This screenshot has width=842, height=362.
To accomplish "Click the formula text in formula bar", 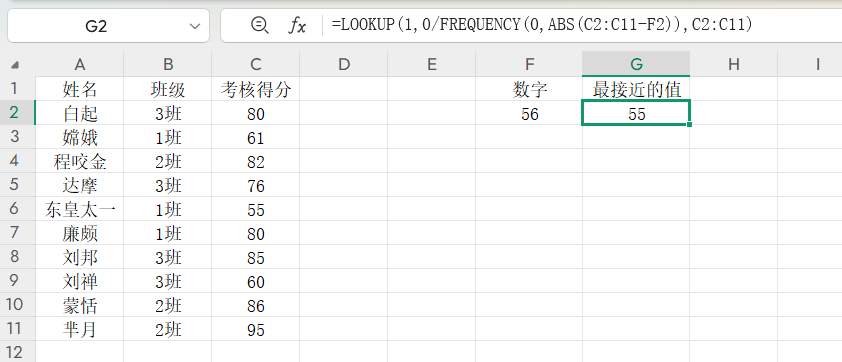I will [542, 25].
